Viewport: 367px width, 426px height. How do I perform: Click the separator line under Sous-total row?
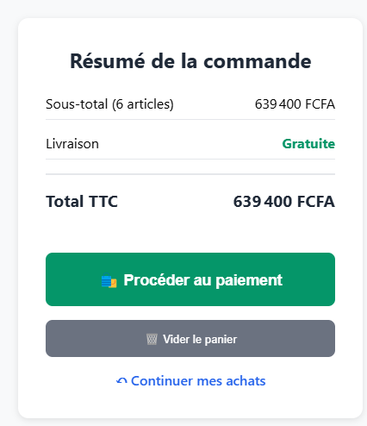pos(190,119)
